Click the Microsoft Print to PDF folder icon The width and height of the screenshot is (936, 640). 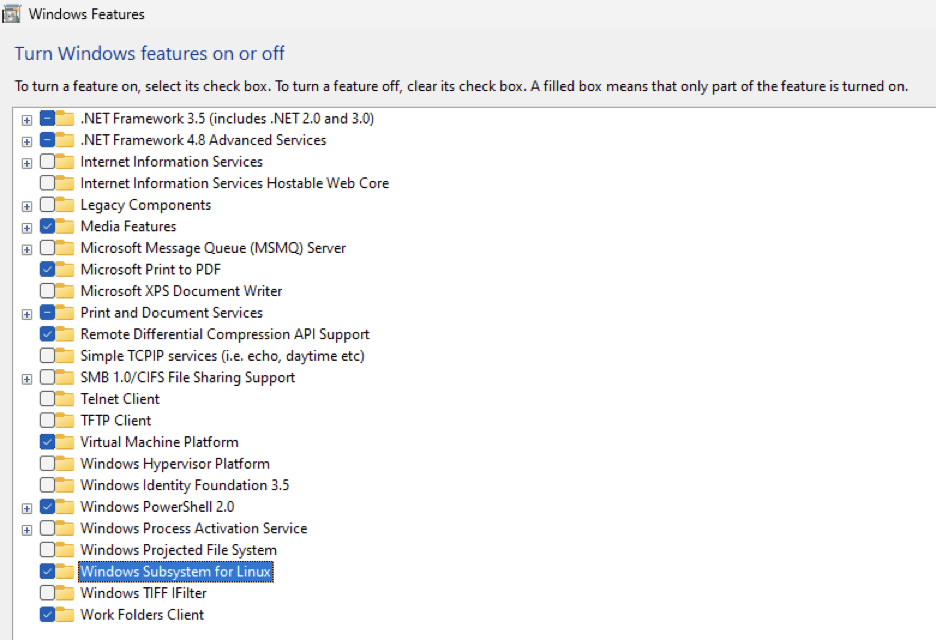pyautogui.click(x=66, y=270)
